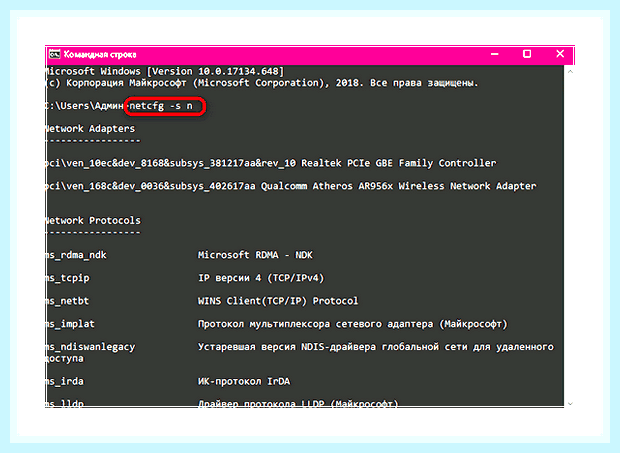620x453 pixels.
Task: Click the 'Network Protocols' heading
Action: 93,221
